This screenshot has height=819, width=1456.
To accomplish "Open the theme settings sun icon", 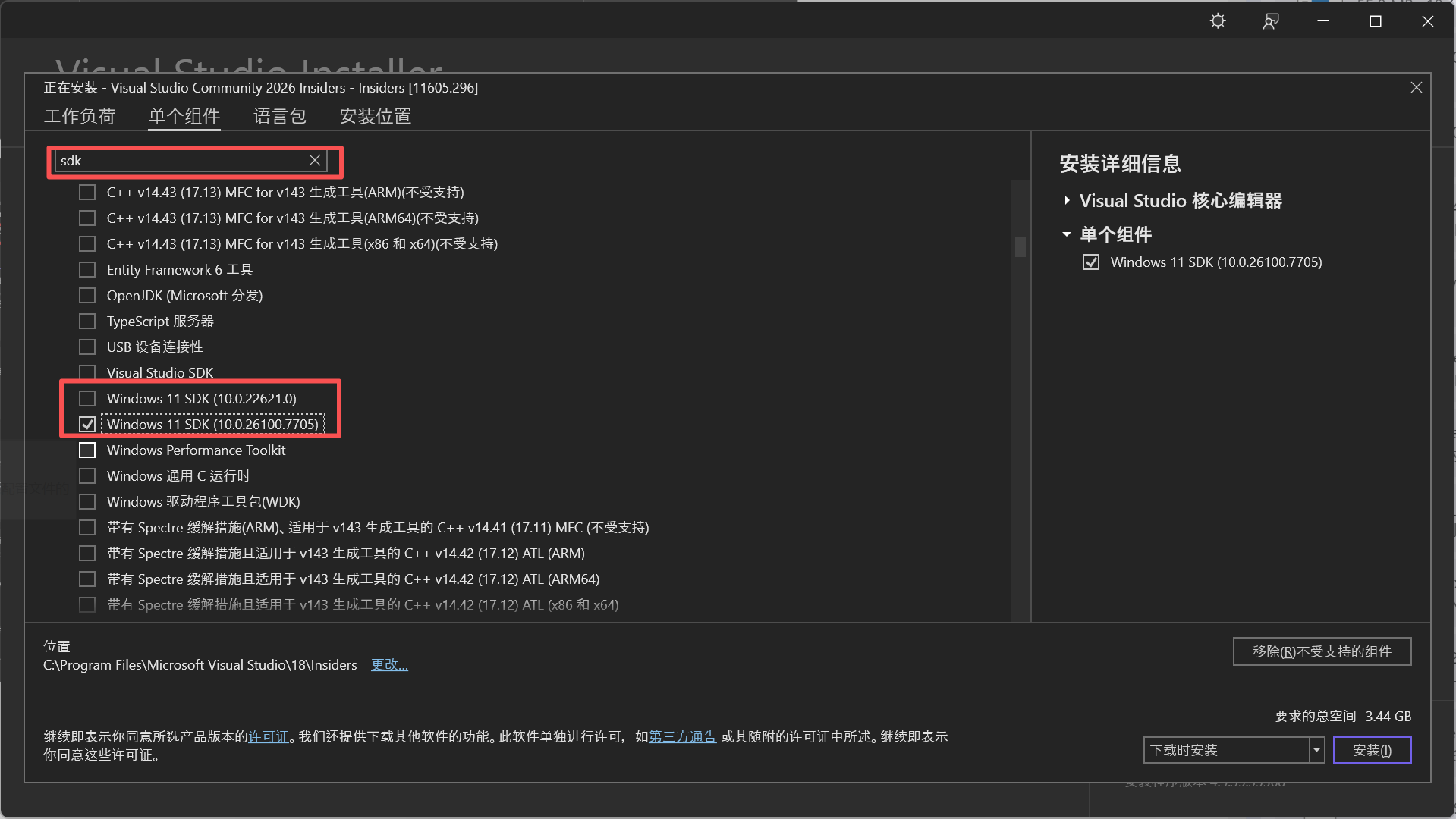I will [x=1218, y=21].
